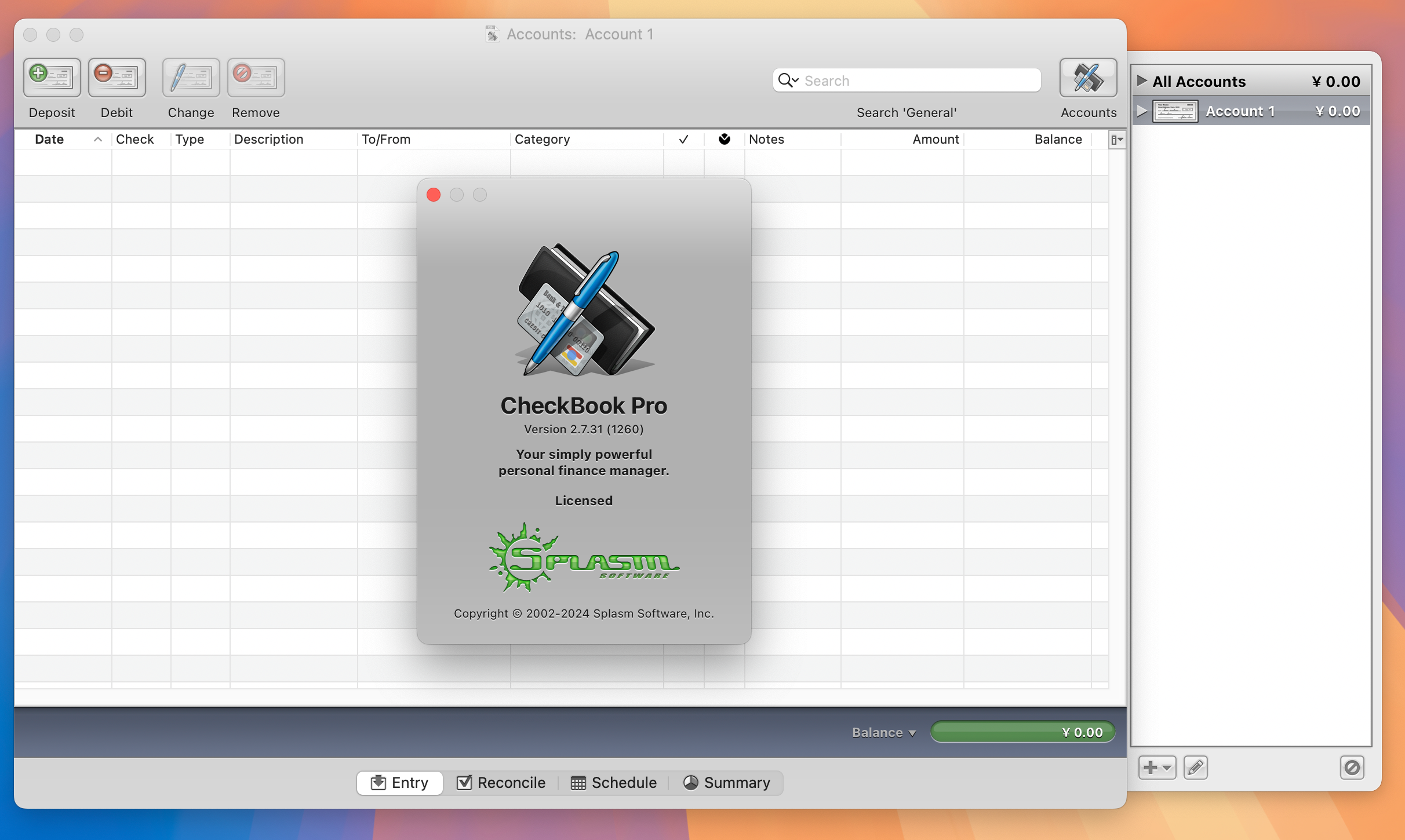Image resolution: width=1405 pixels, height=840 pixels.
Task: Close the CheckBook Pro splash screen
Action: (x=433, y=194)
